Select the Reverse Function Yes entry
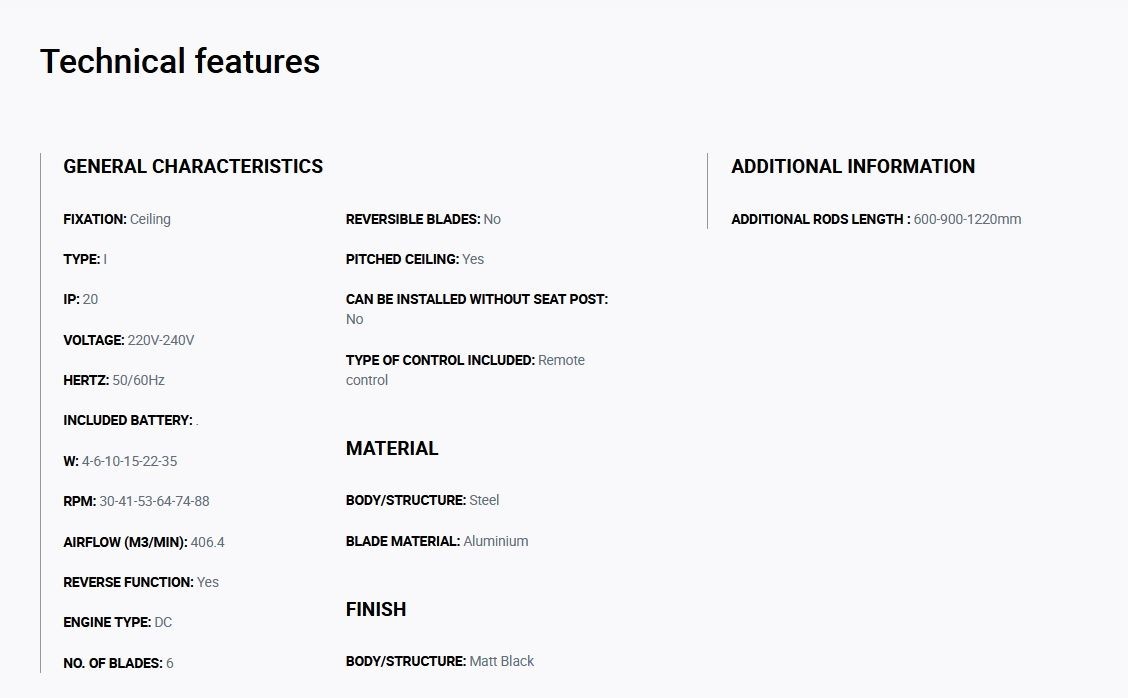Viewport: 1128px width, 698px height. pyautogui.click(x=141, y=582)
